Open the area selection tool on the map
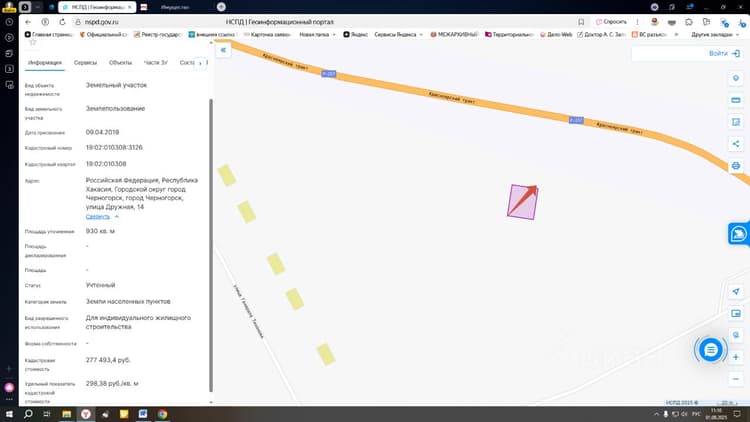Screen dimensions: 750x422 click(x=736, y=122)
